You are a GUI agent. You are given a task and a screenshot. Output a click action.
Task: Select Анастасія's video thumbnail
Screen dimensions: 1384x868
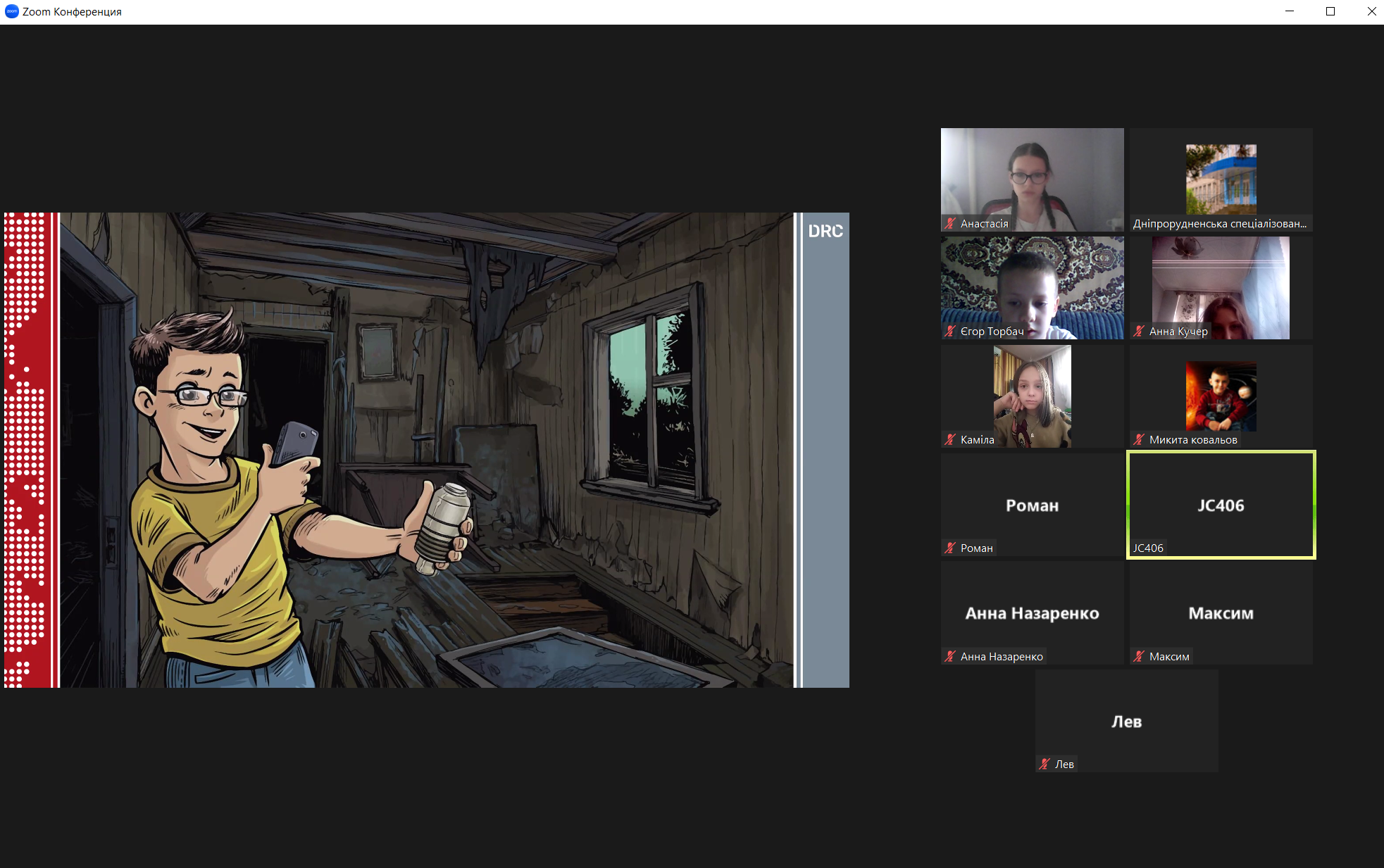click(x=1032, y=176)
